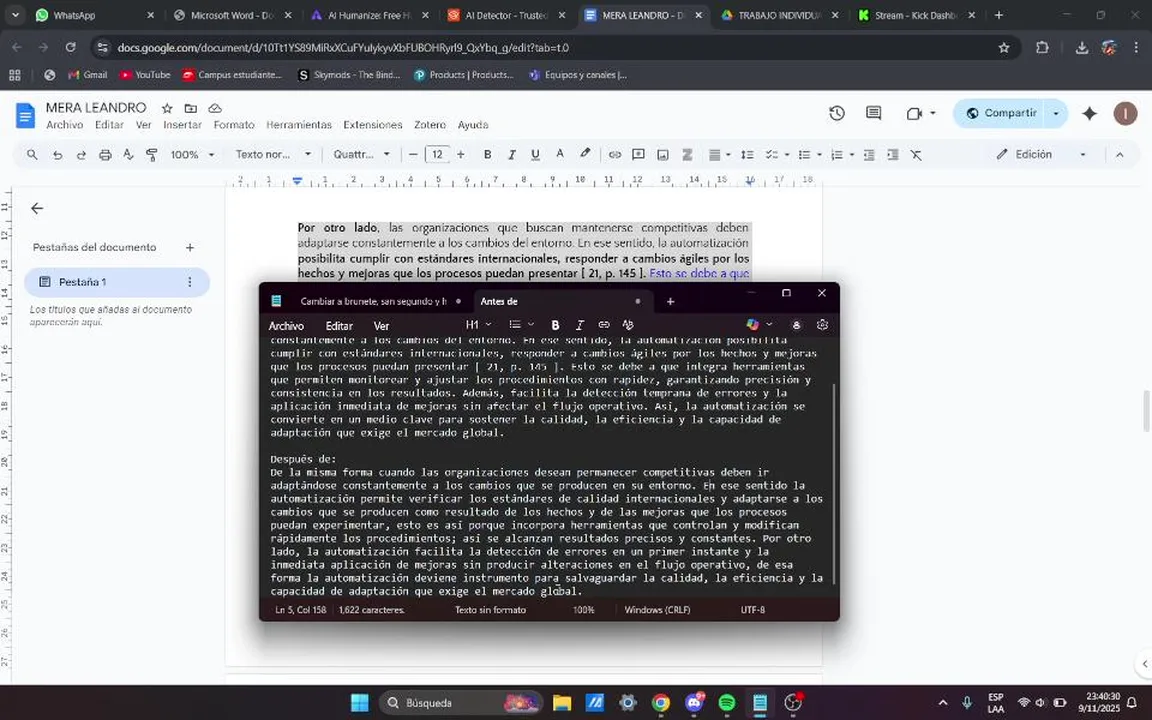The image size is (1152, 720).
Task: Click the increase indent icon
Action: 893,155
